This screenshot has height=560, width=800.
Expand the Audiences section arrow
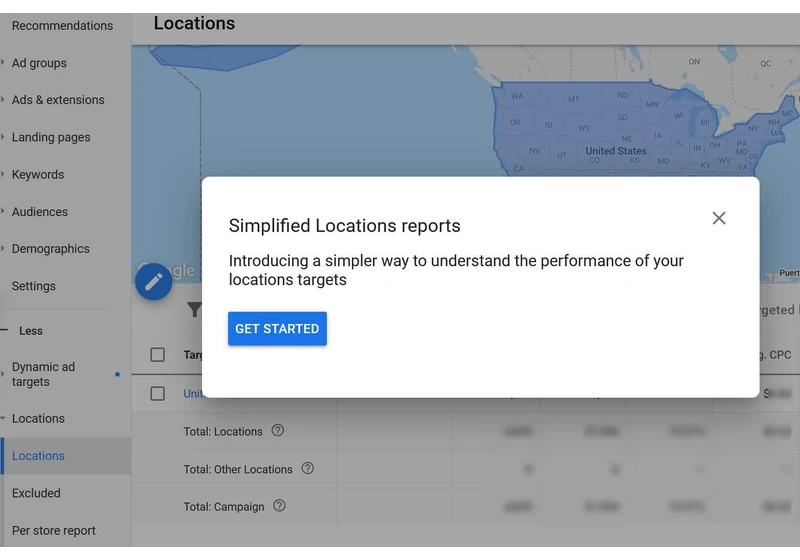tap(3, 211)
